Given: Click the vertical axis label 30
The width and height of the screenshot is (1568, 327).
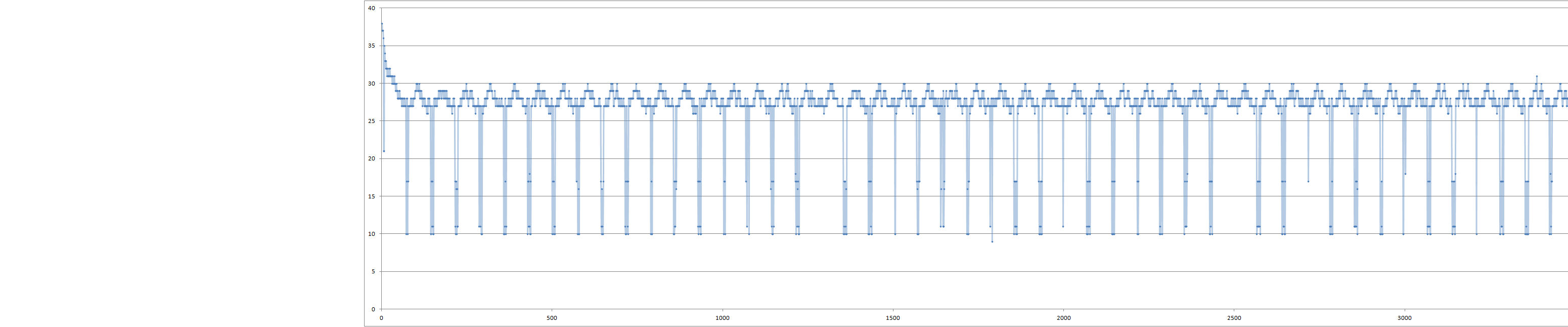Looking at the screenshot, I should click(372, 84).
